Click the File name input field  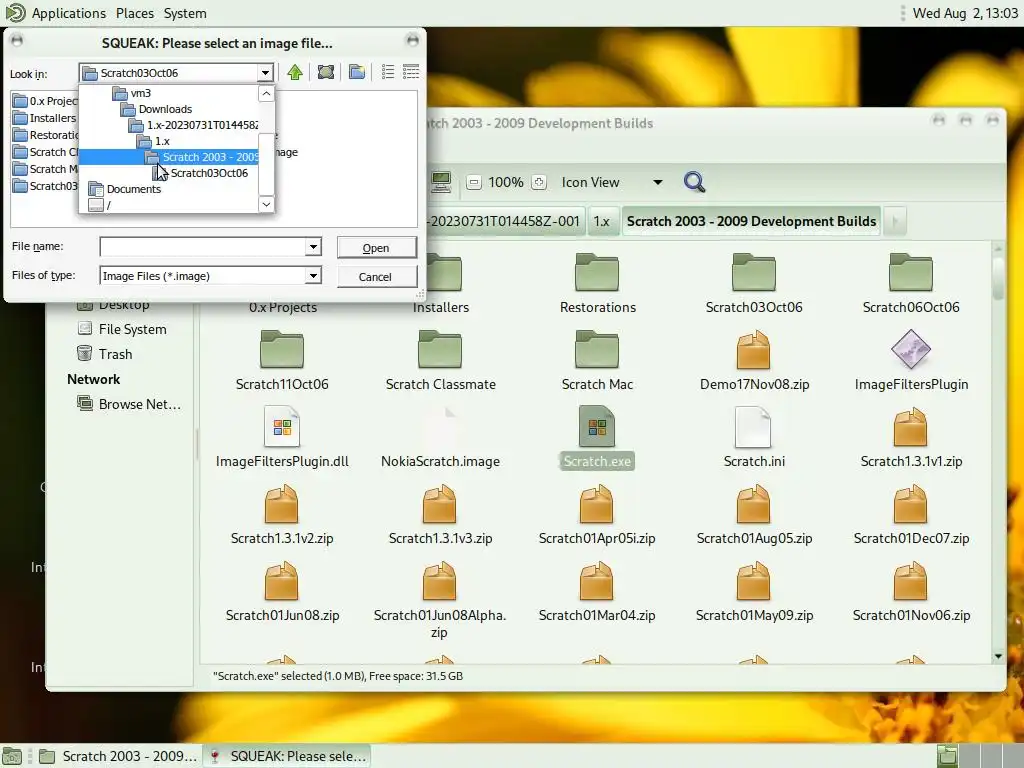click(202, 247)
